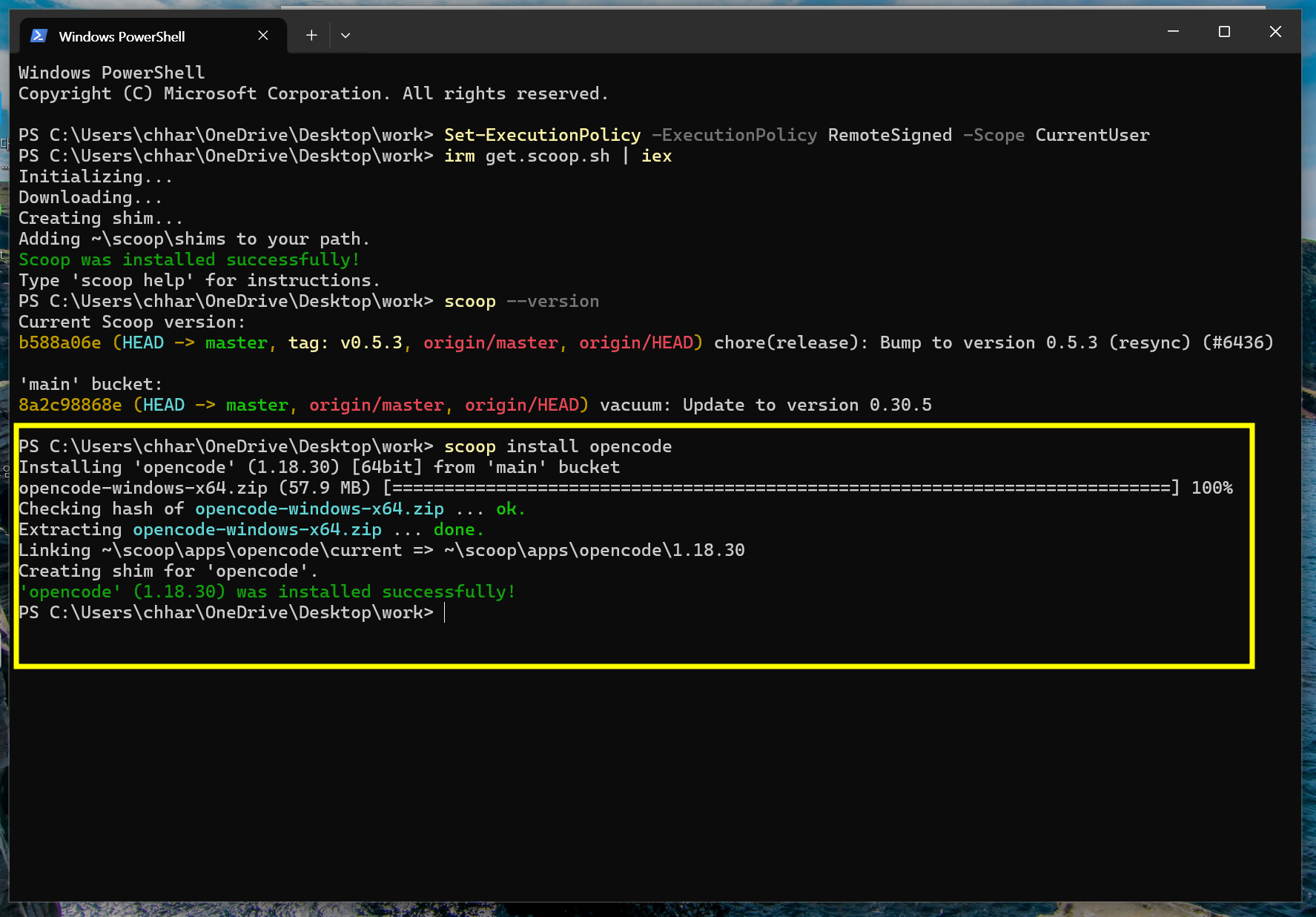Click the 'scoop install opencode' command text

click(x=558, y=446)
